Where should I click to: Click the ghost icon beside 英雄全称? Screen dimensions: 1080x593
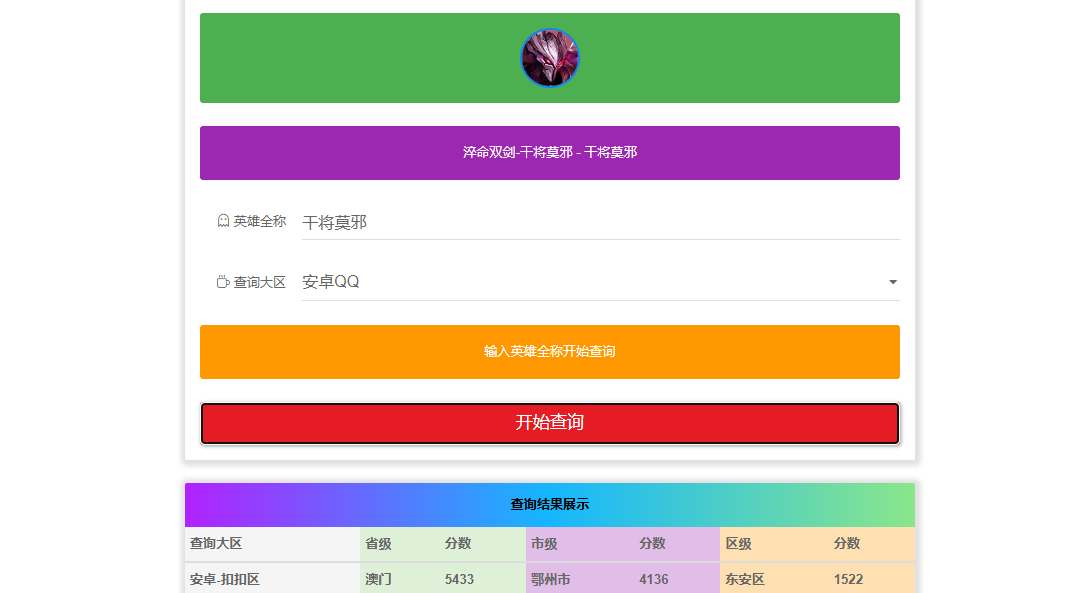(x=224, y=221)
